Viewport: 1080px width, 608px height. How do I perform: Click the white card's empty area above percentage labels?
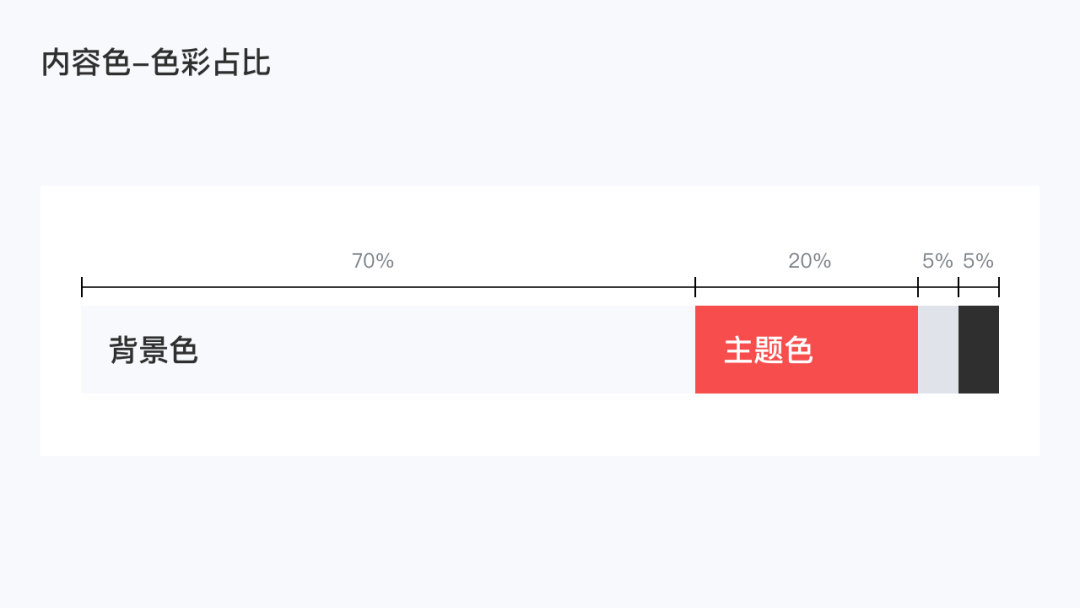(540, 217)
